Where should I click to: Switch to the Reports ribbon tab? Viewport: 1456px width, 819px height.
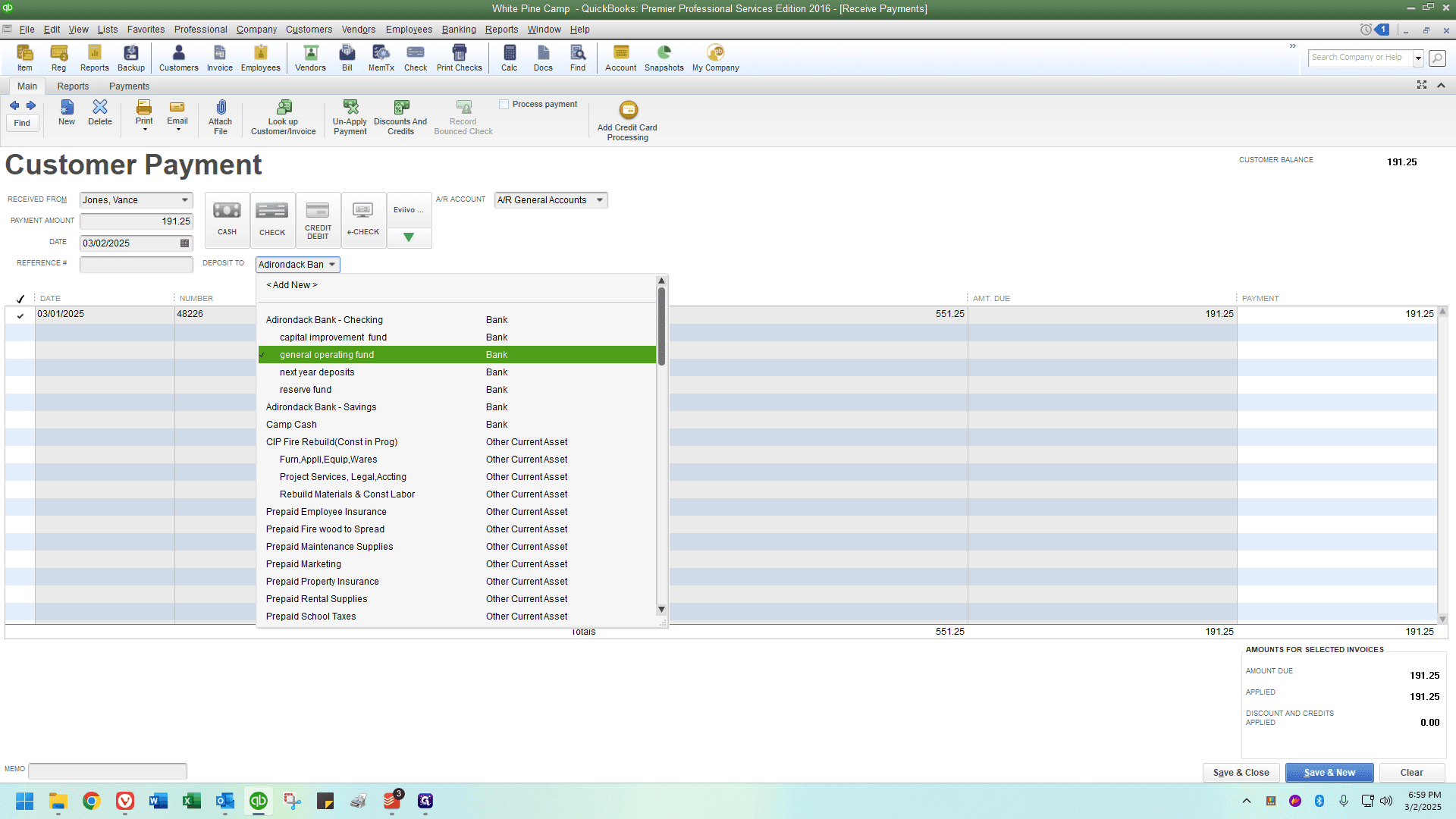(73, 86)
